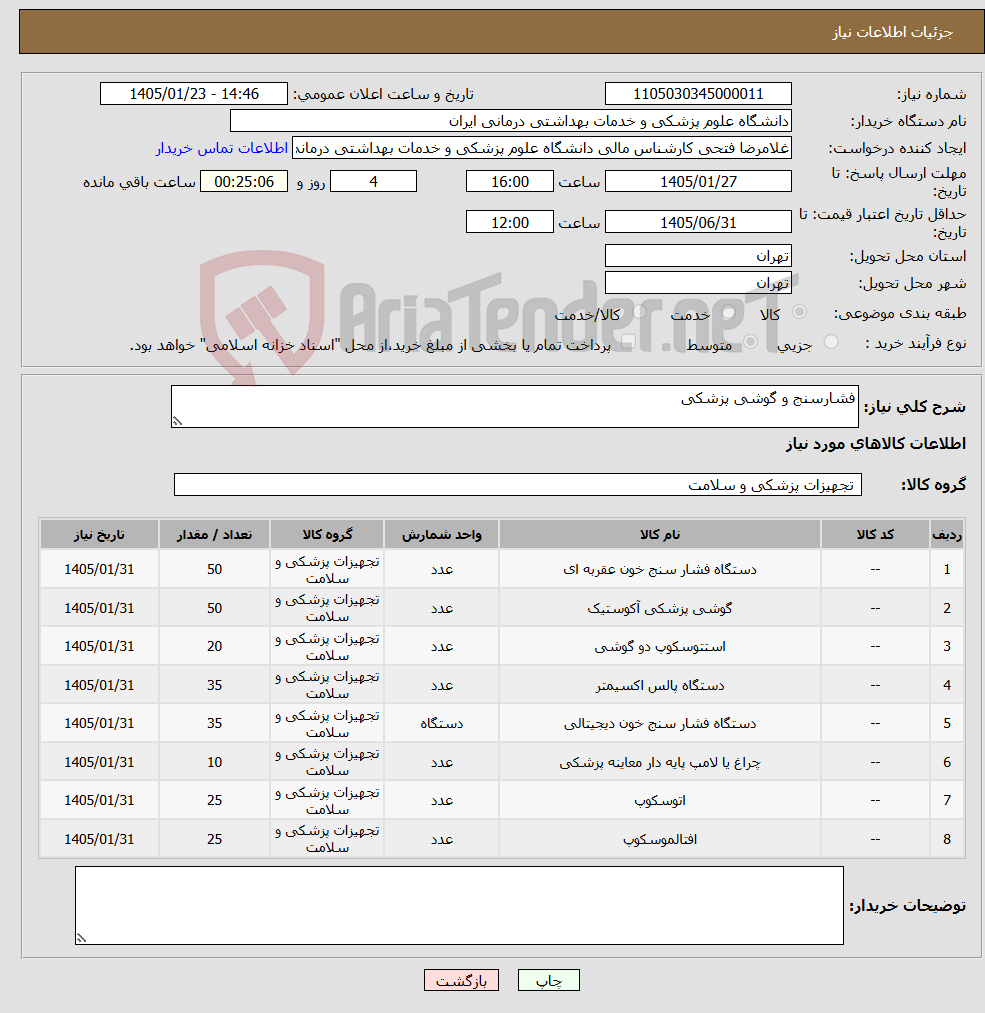This screenshot has height=1013, width=985.
Task: Click the گروه کالا column header
Action: tap(327, 534)
